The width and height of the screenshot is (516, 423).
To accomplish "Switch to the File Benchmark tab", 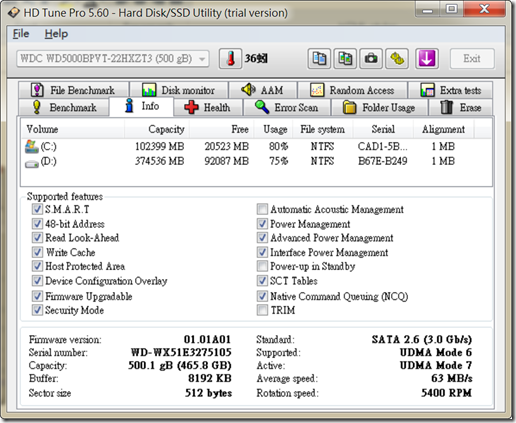I will coord(74,90).
